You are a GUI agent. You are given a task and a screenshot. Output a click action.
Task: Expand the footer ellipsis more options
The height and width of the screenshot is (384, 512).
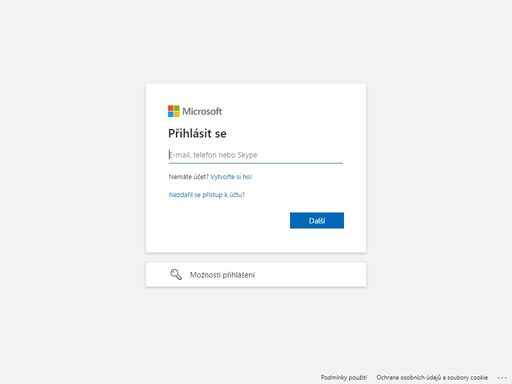[502, 378]
